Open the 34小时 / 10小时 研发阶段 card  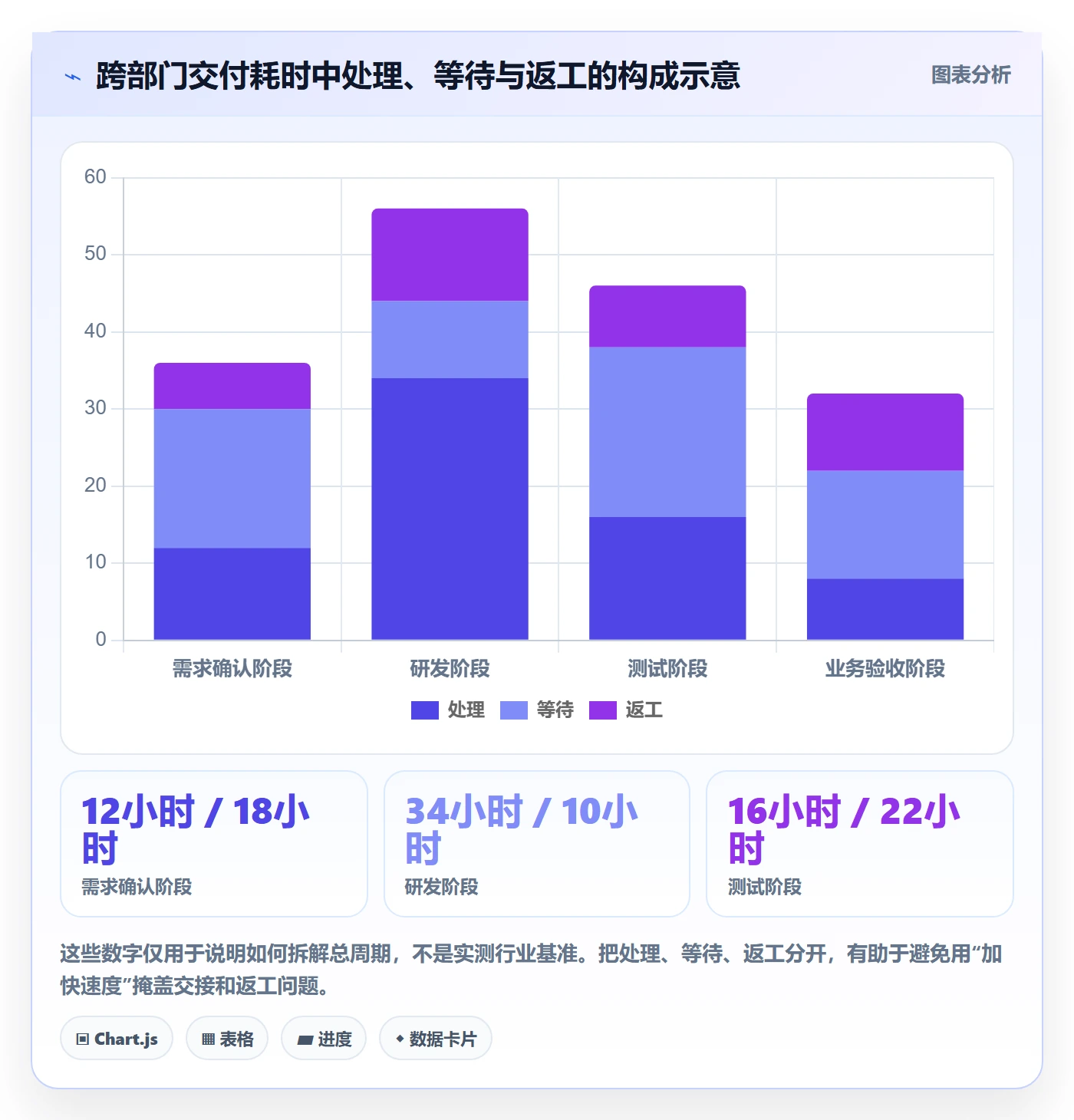coord(537,844)
